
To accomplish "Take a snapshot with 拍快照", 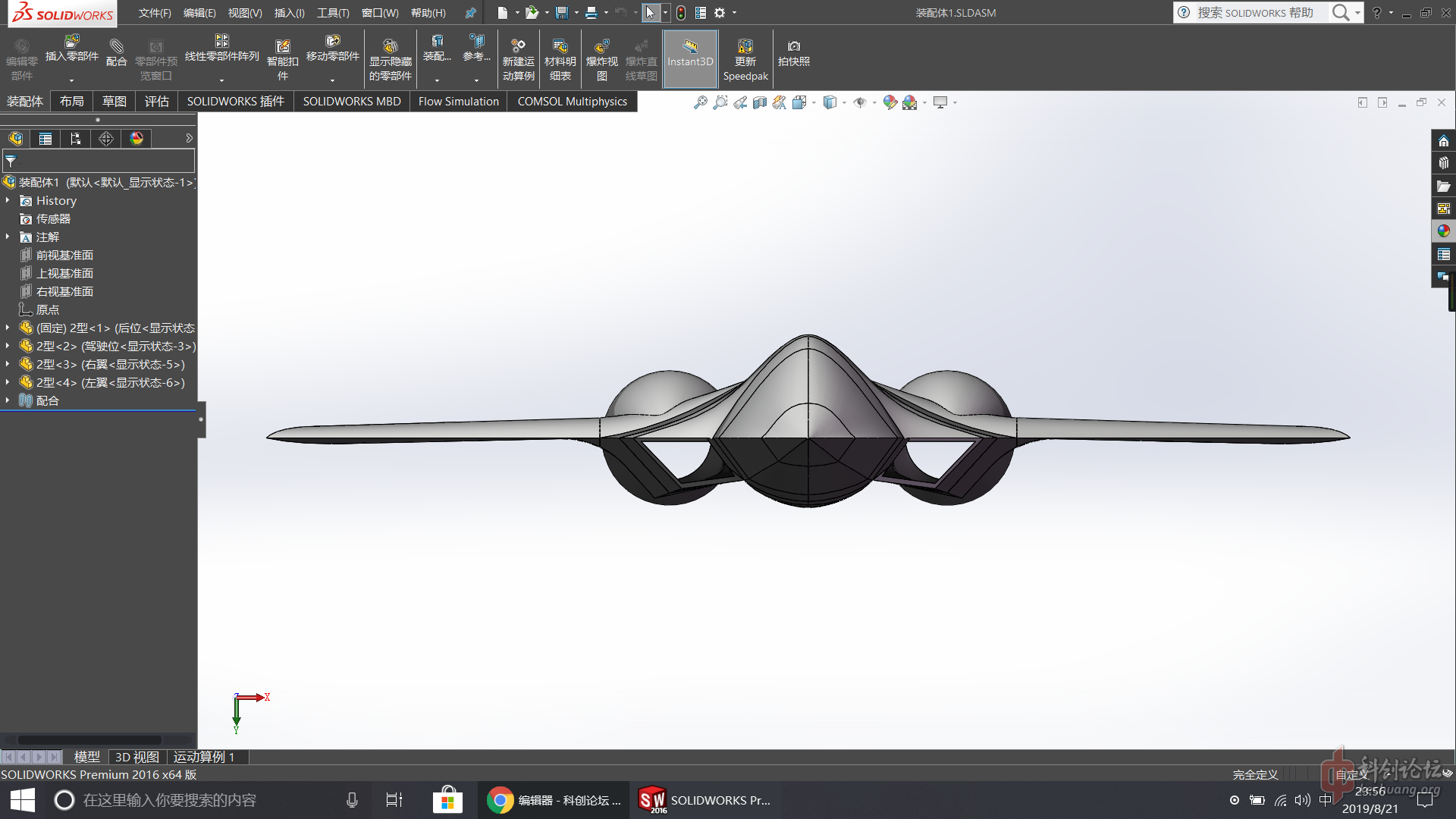I will pos(793,53).
